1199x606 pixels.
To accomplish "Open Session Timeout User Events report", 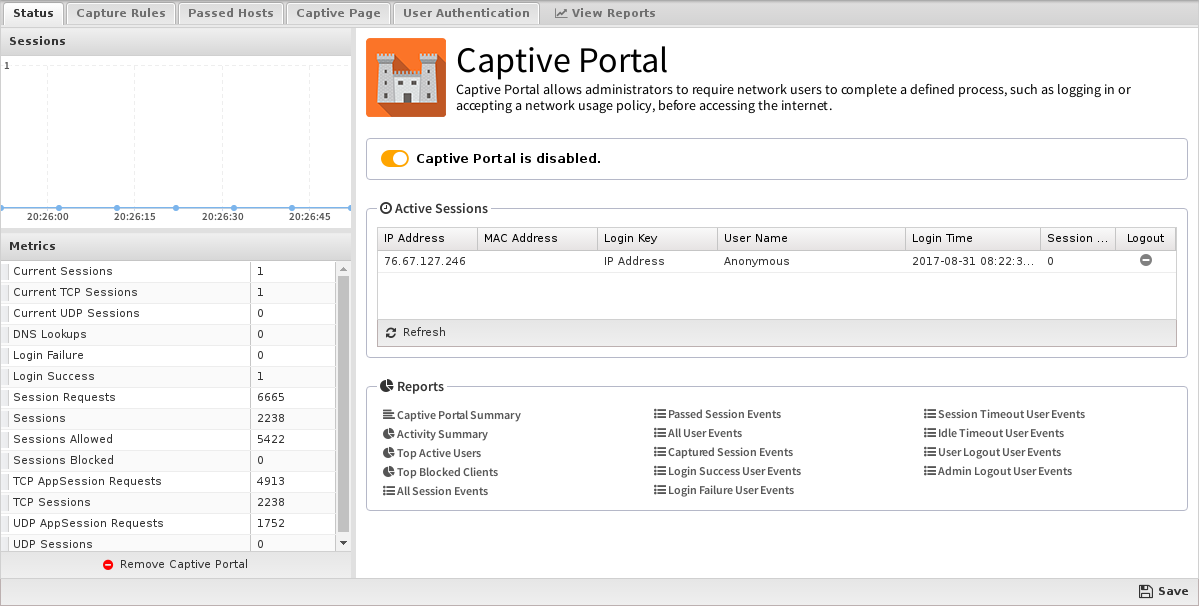I will pos(1010,414).
